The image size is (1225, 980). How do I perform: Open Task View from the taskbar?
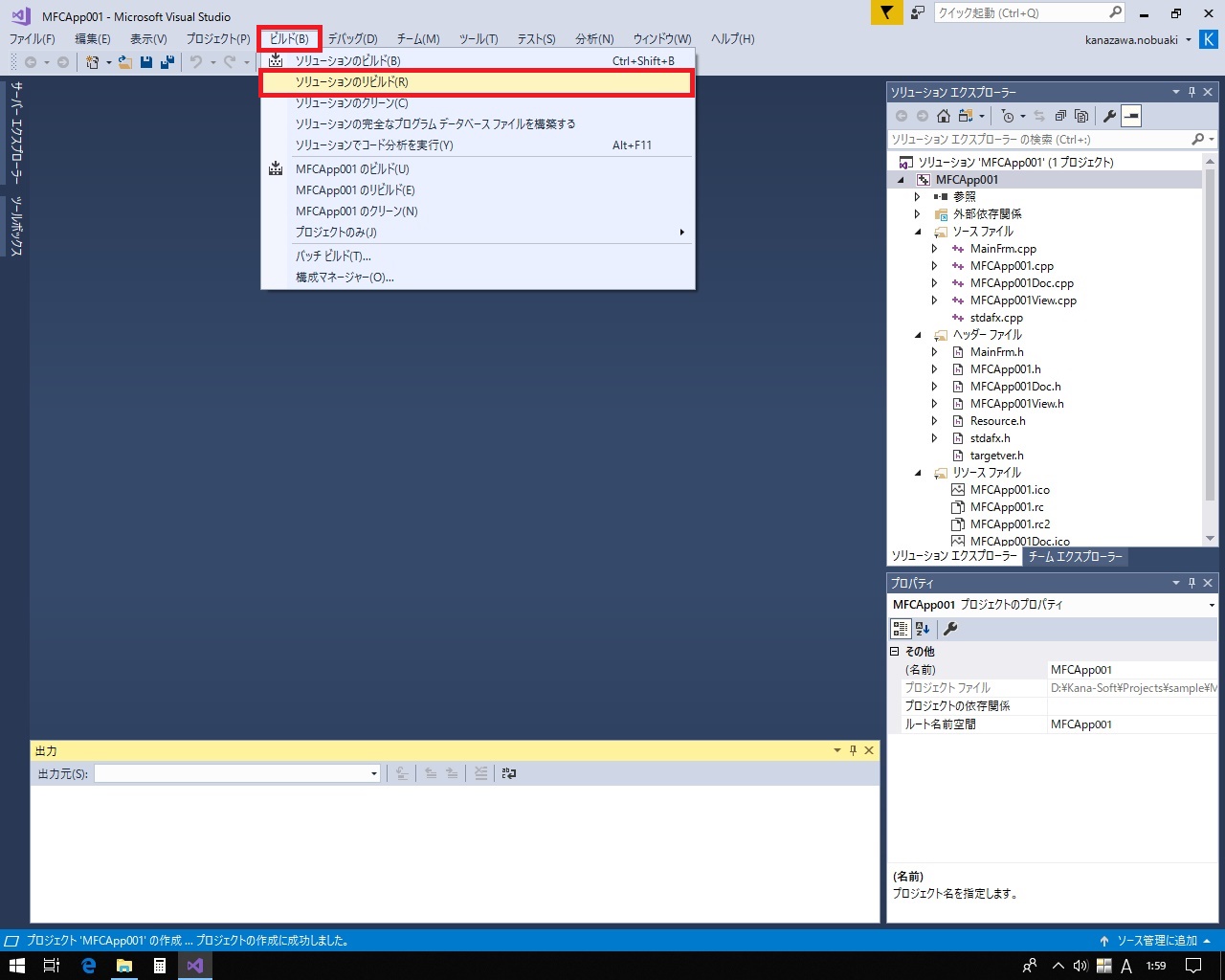pos(52,966)
